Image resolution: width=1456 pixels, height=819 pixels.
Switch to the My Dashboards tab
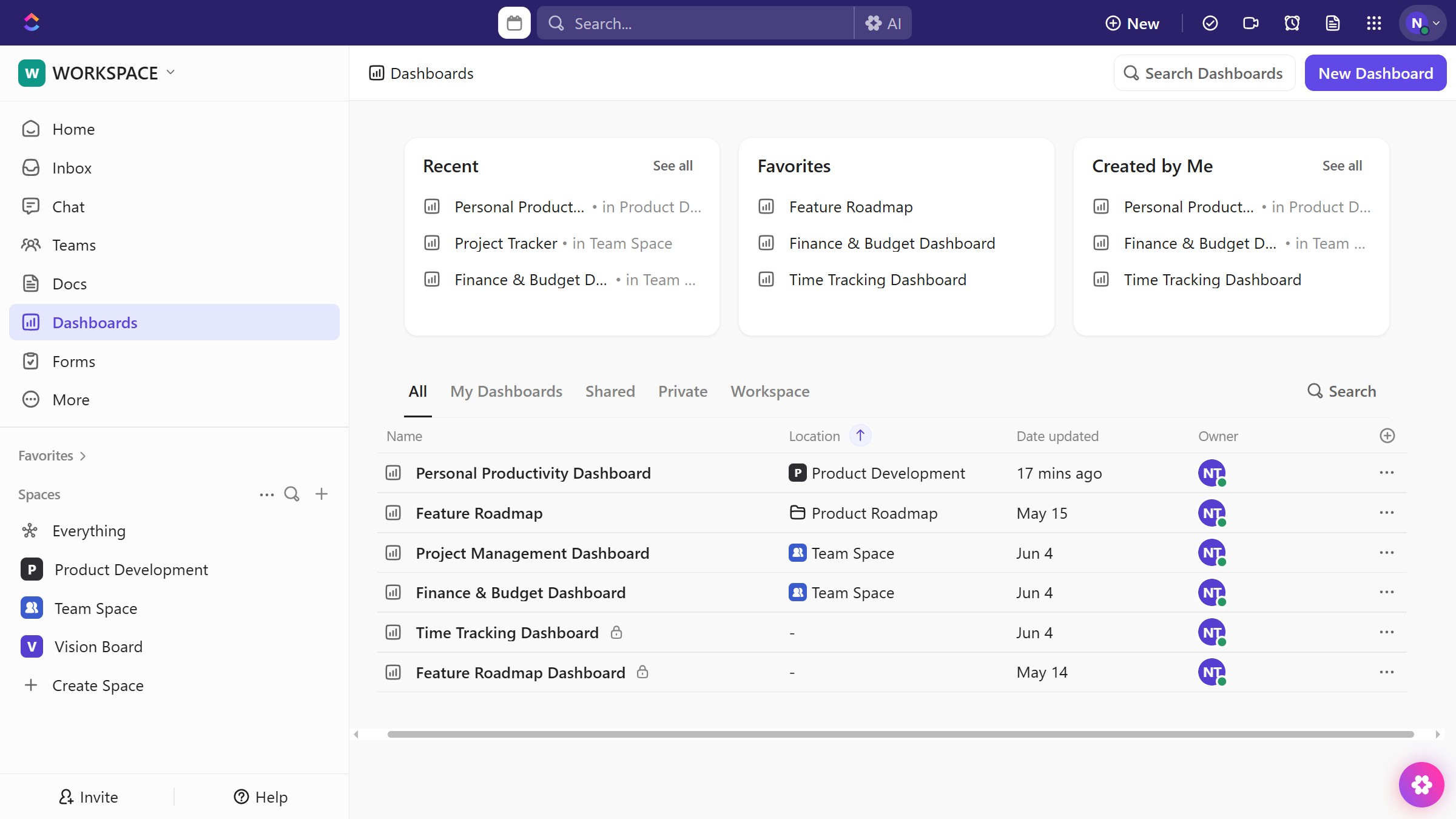tap(507, 391)
